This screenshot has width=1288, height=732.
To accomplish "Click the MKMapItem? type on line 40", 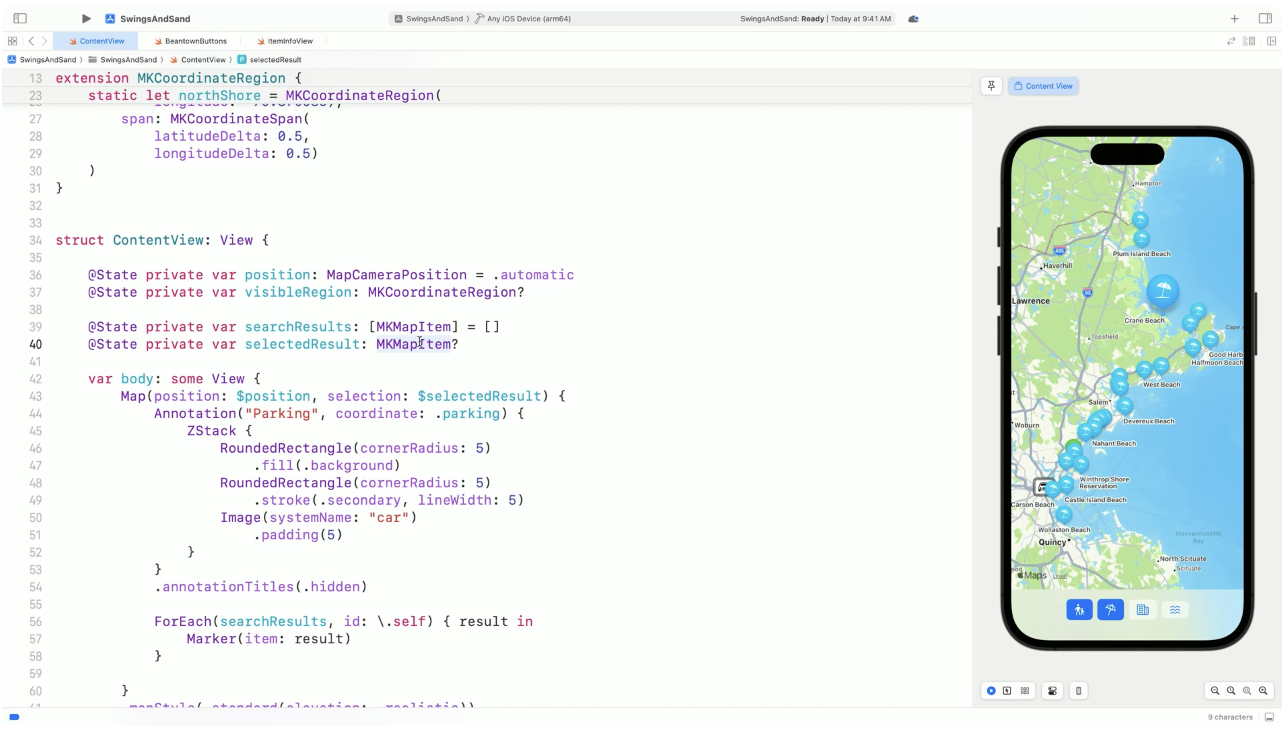I will tap(417, 344).
